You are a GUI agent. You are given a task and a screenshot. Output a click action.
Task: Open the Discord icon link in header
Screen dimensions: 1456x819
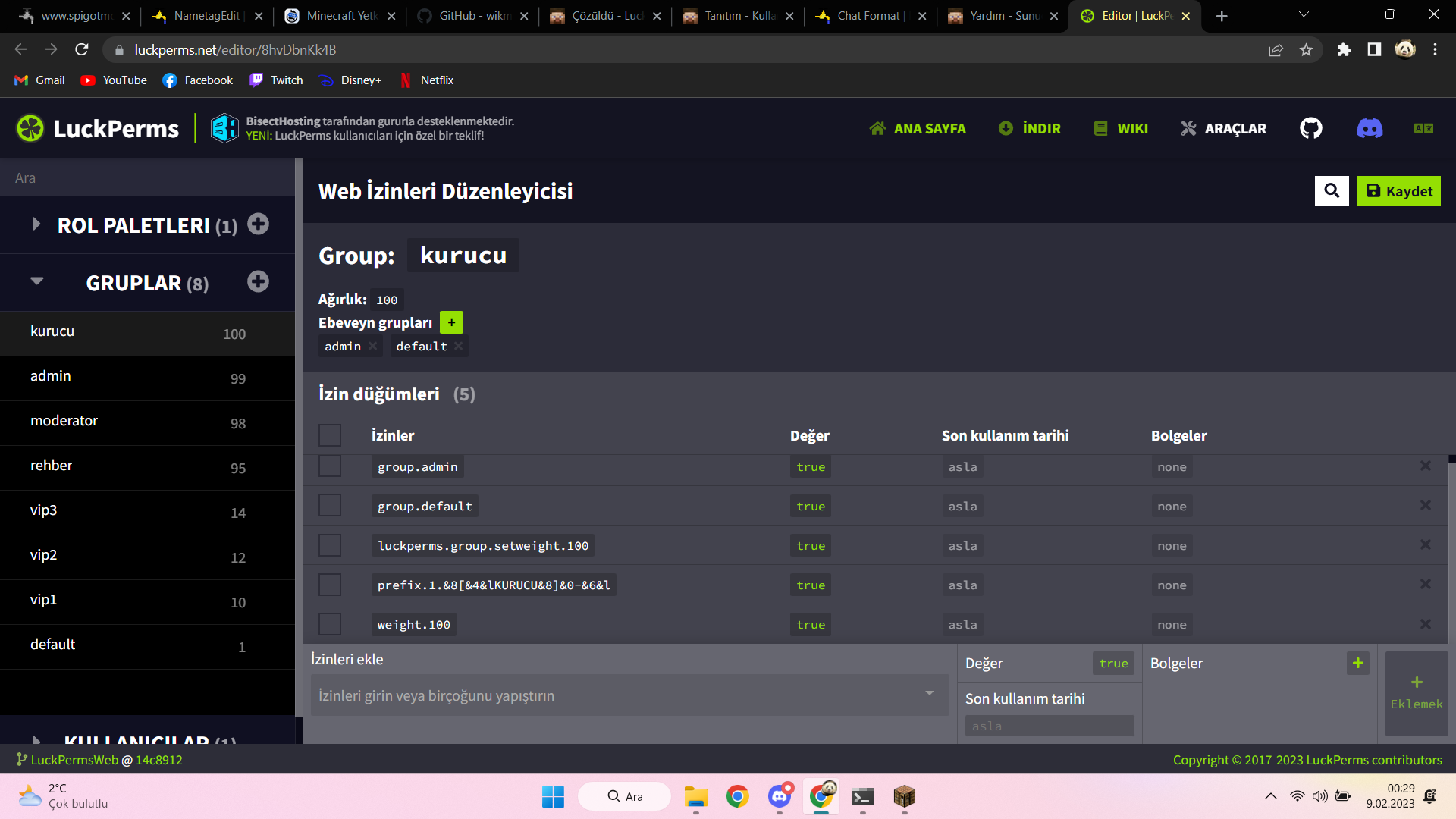coord(1369,128)
